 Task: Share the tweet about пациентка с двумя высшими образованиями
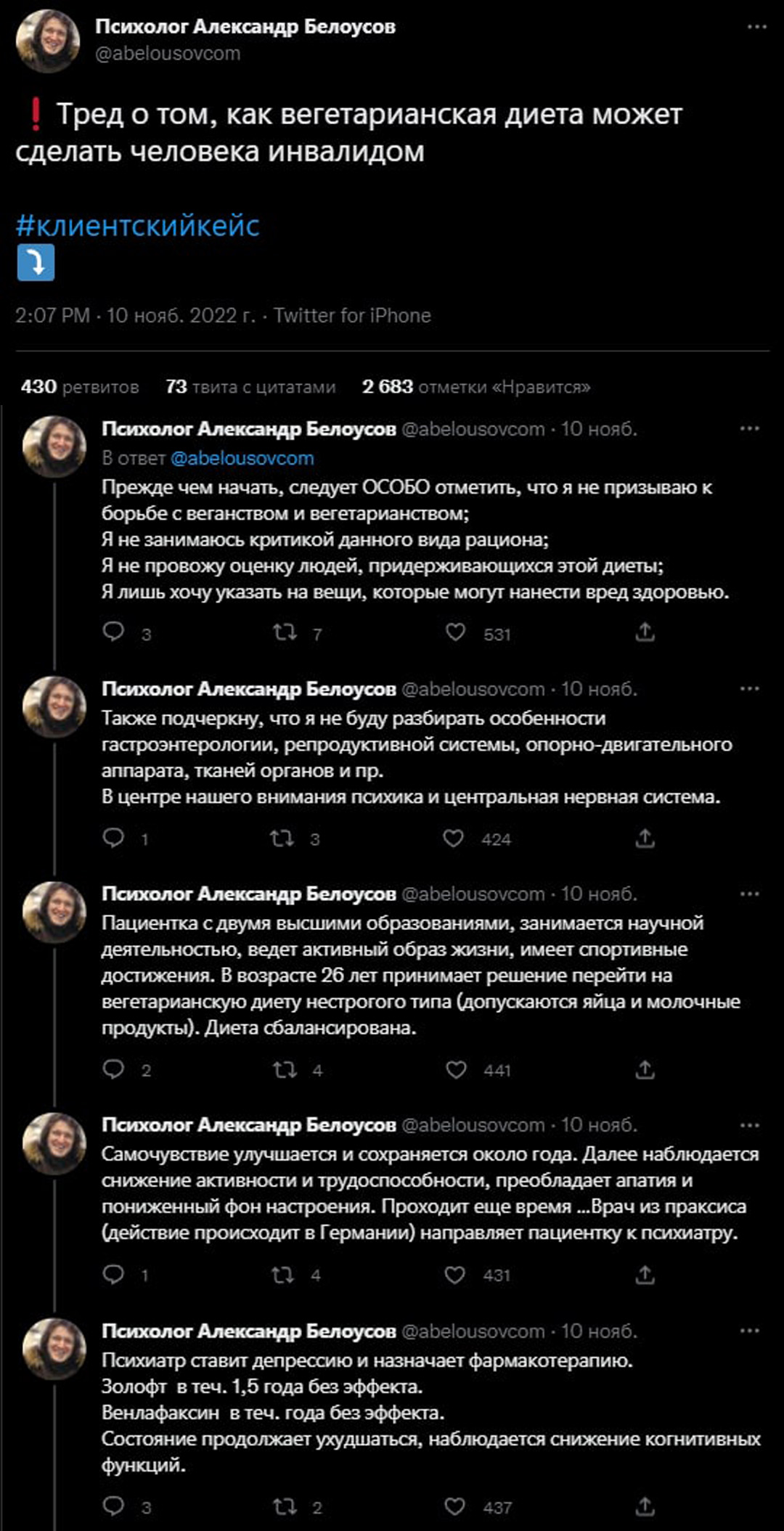[x=645, y=1069]
